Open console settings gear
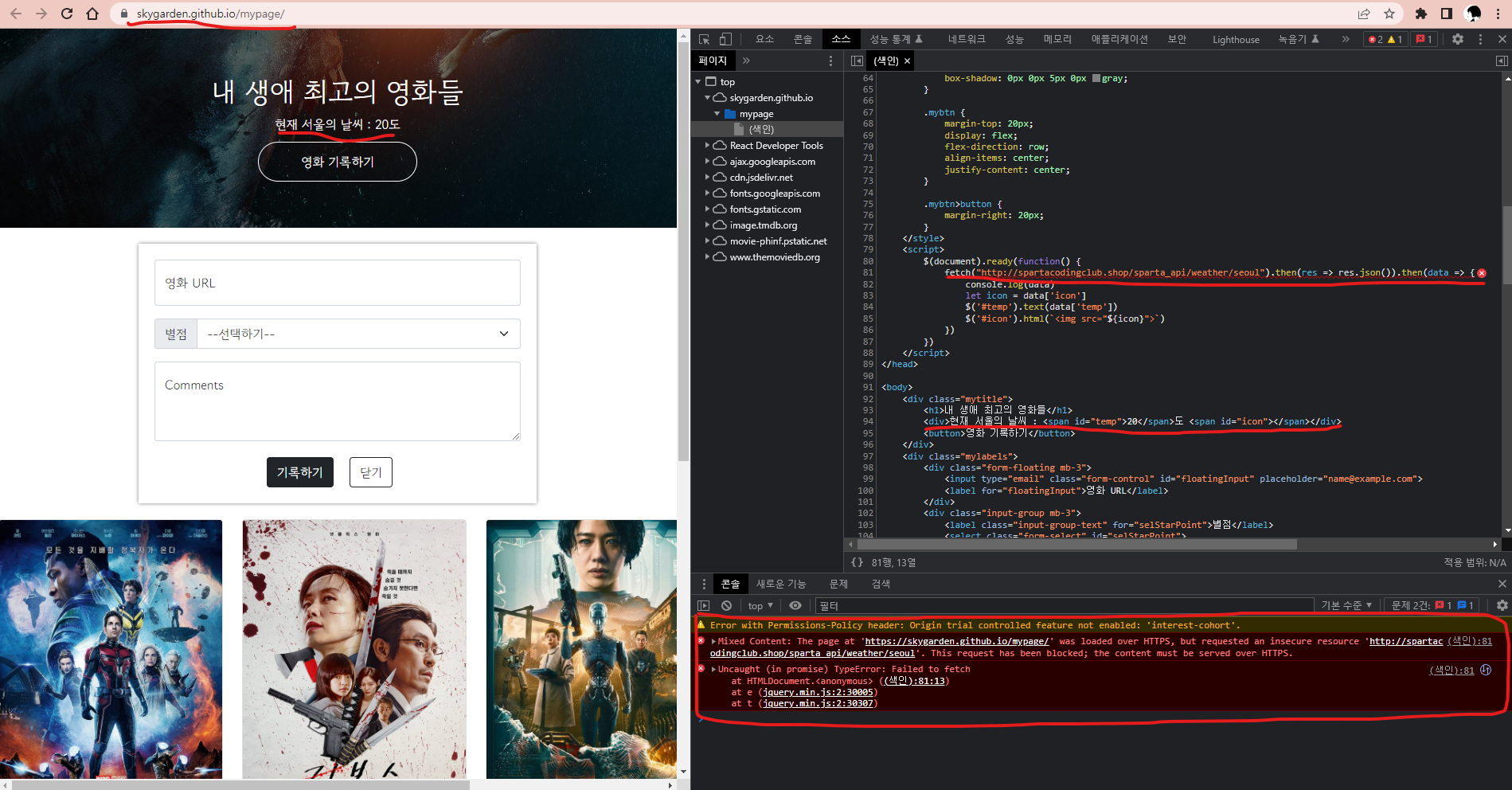This screenshot has height=790, width=1512. click(x=1502, y=605)
